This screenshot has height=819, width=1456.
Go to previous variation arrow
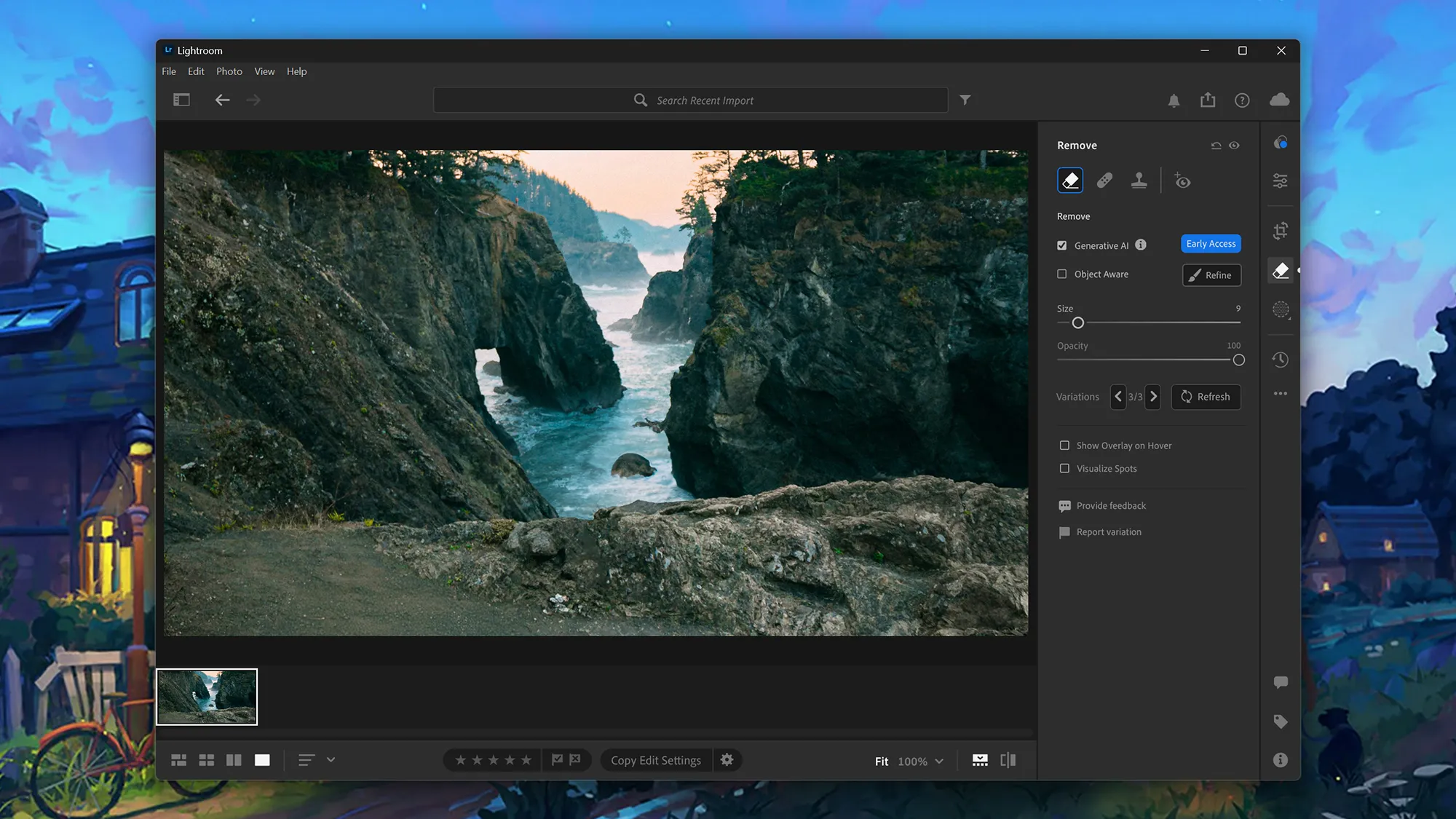[x=1118, y=397]
